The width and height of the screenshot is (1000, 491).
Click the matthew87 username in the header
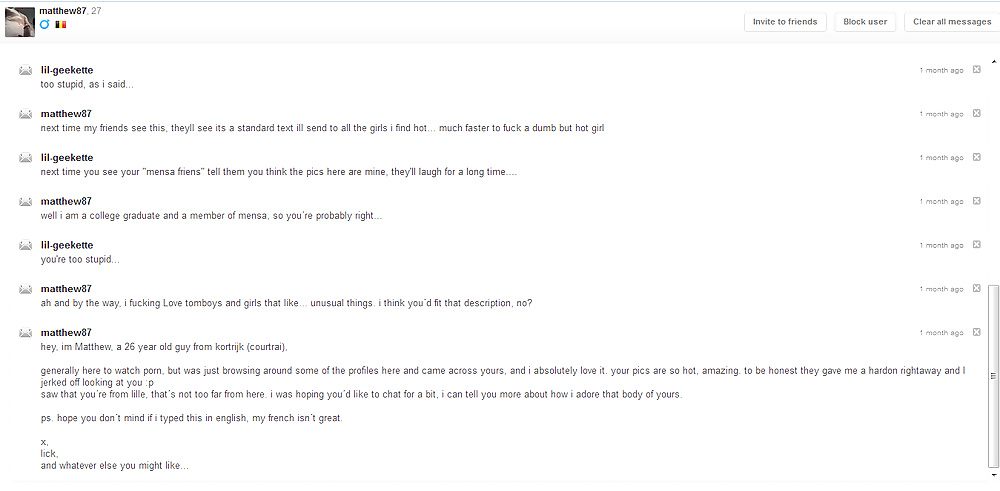pos(63,10)
